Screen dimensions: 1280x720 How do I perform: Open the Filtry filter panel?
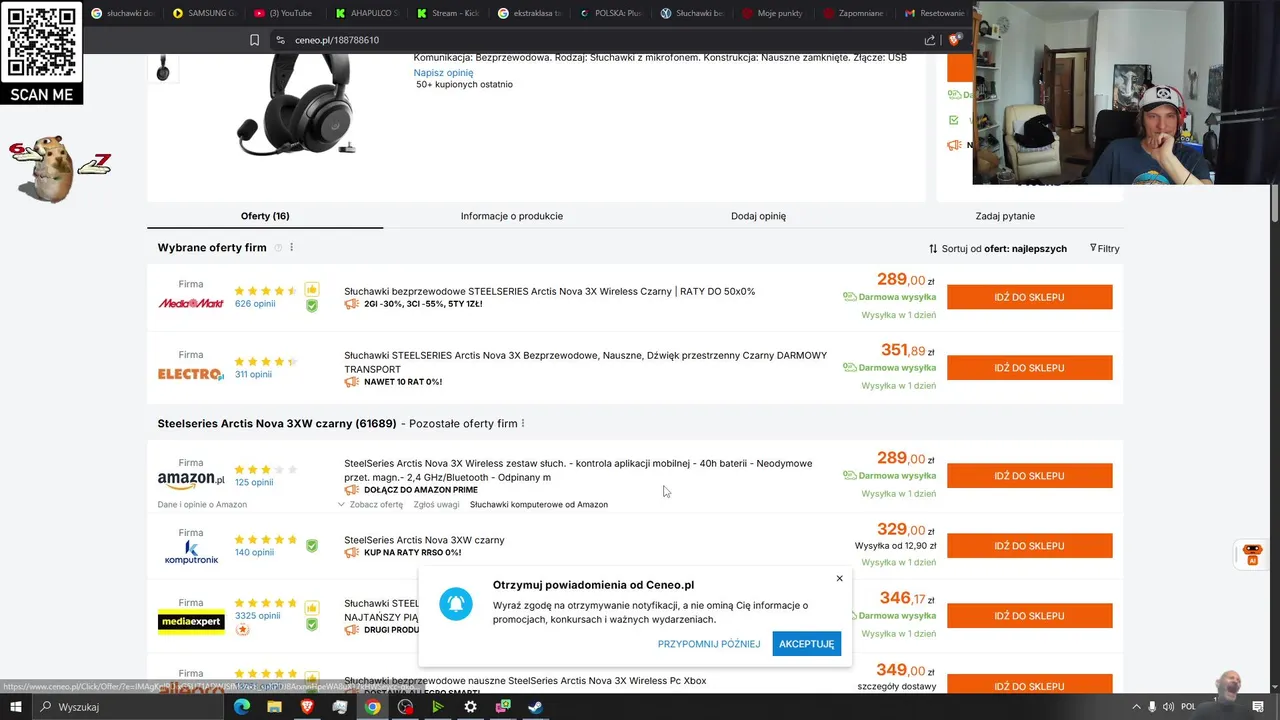coord(1105,248)
